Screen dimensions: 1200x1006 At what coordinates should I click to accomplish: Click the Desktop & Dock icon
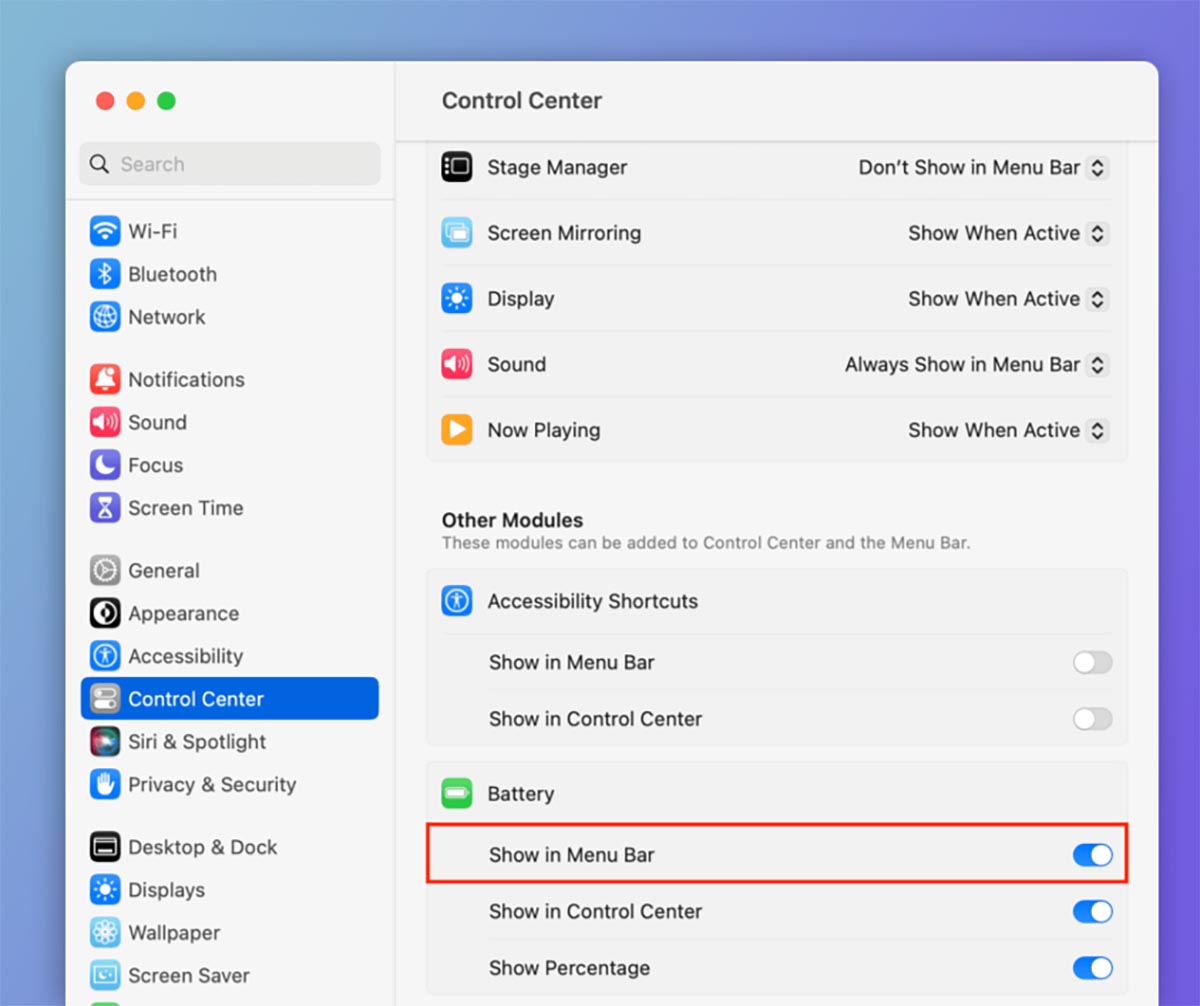click(x=105, y=847)
